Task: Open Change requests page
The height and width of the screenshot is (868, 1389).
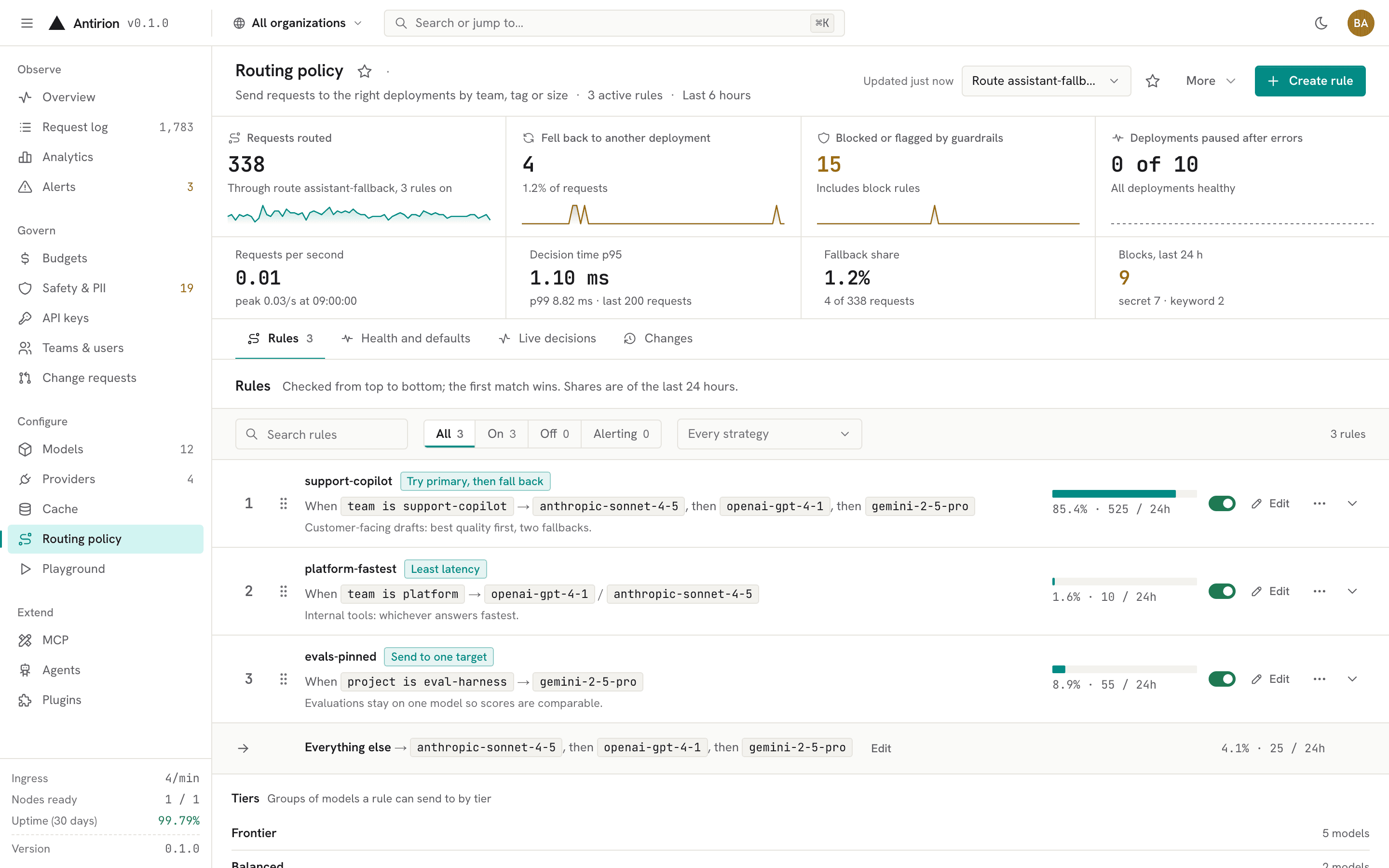Action: [x=106, y=378]
